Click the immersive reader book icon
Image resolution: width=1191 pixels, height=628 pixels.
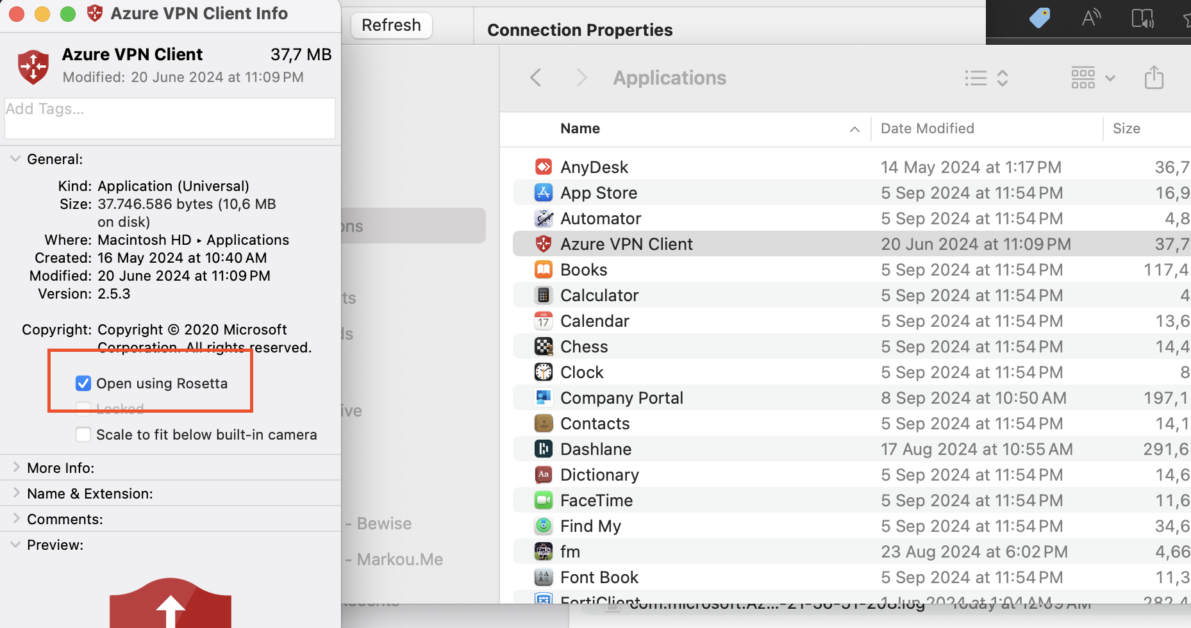(x=1142, y=18)
